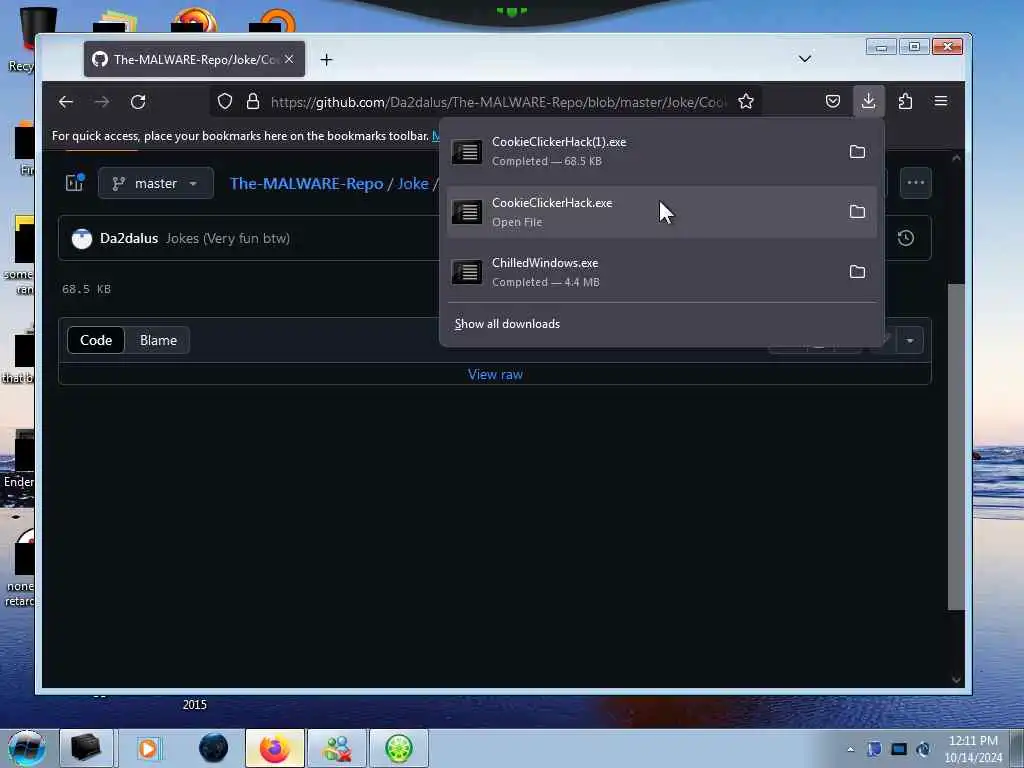View commit history clock icon
This screenshot has height=768, width=1024.
(x=906, y=238)
